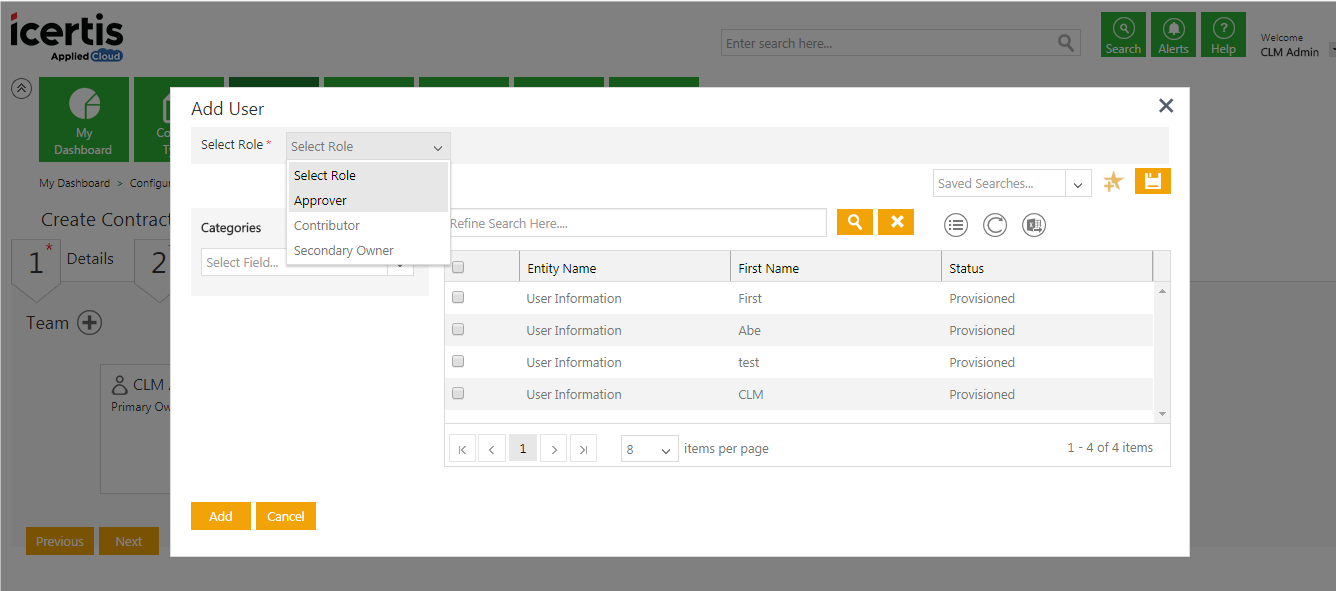Click User Information in test row
The width and height of the screenshot is (1336, 591).
tap(574, 362)
